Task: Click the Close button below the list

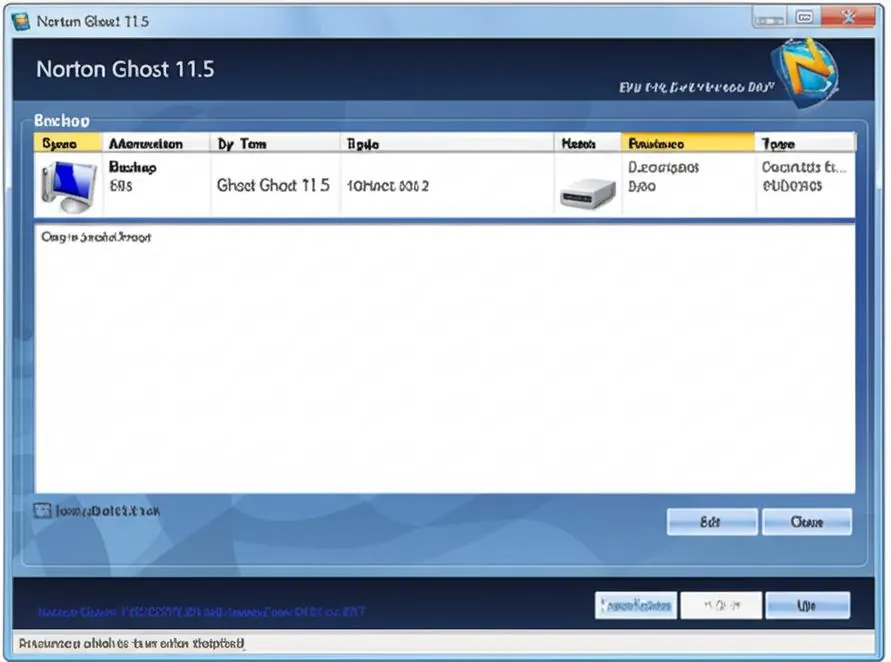Action: (807, 522)
